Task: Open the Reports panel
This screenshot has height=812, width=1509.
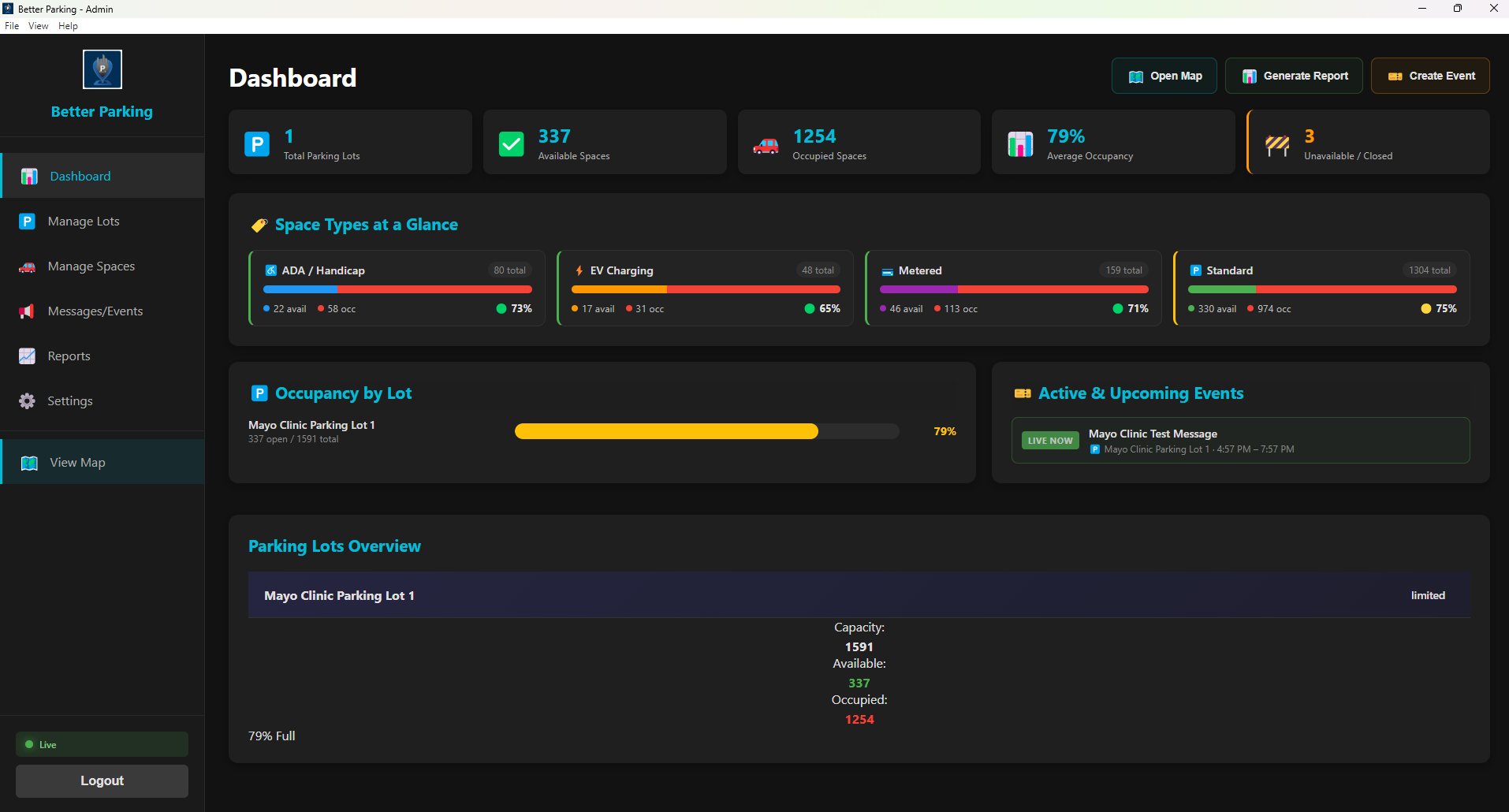Action: click(x=69, y=356)
